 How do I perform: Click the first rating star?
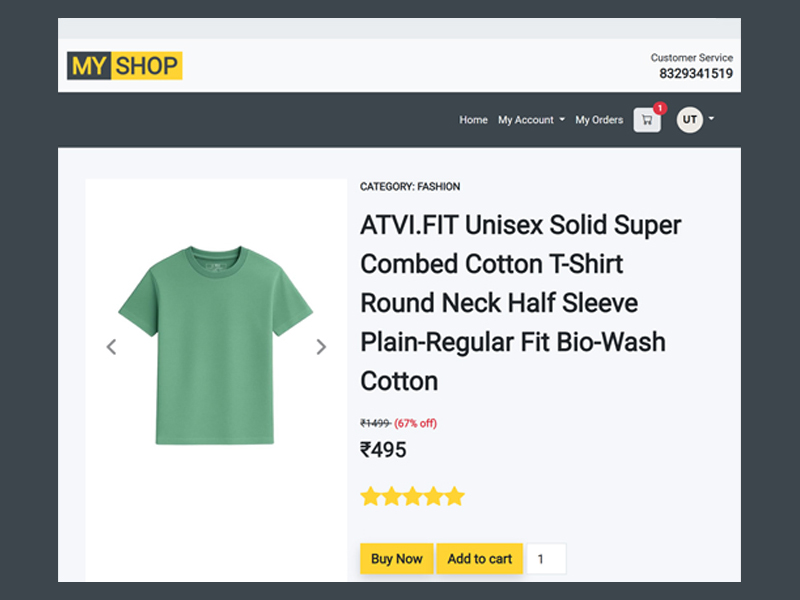(370, 496)
